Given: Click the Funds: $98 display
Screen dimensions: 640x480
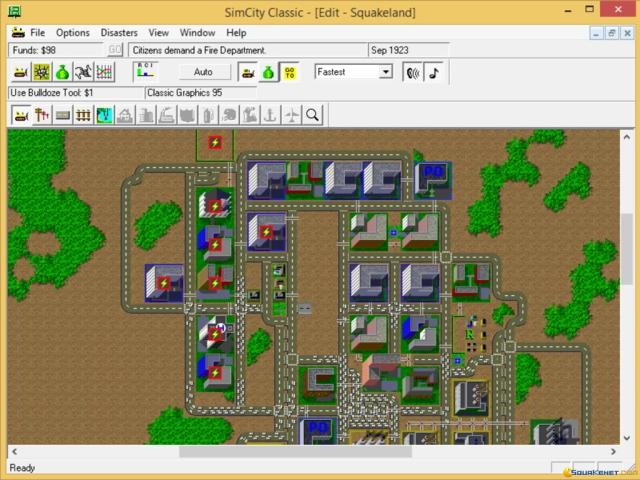Looking at the screenshot, I should point(56,50).
